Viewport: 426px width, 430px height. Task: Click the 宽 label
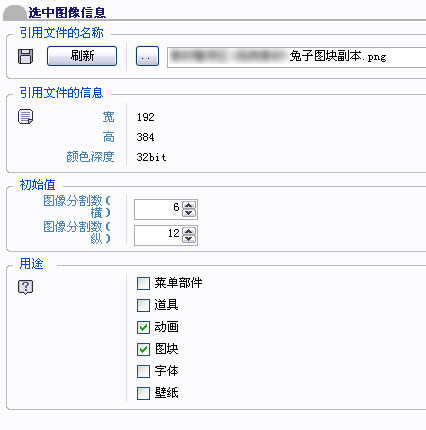coord(108,117)
